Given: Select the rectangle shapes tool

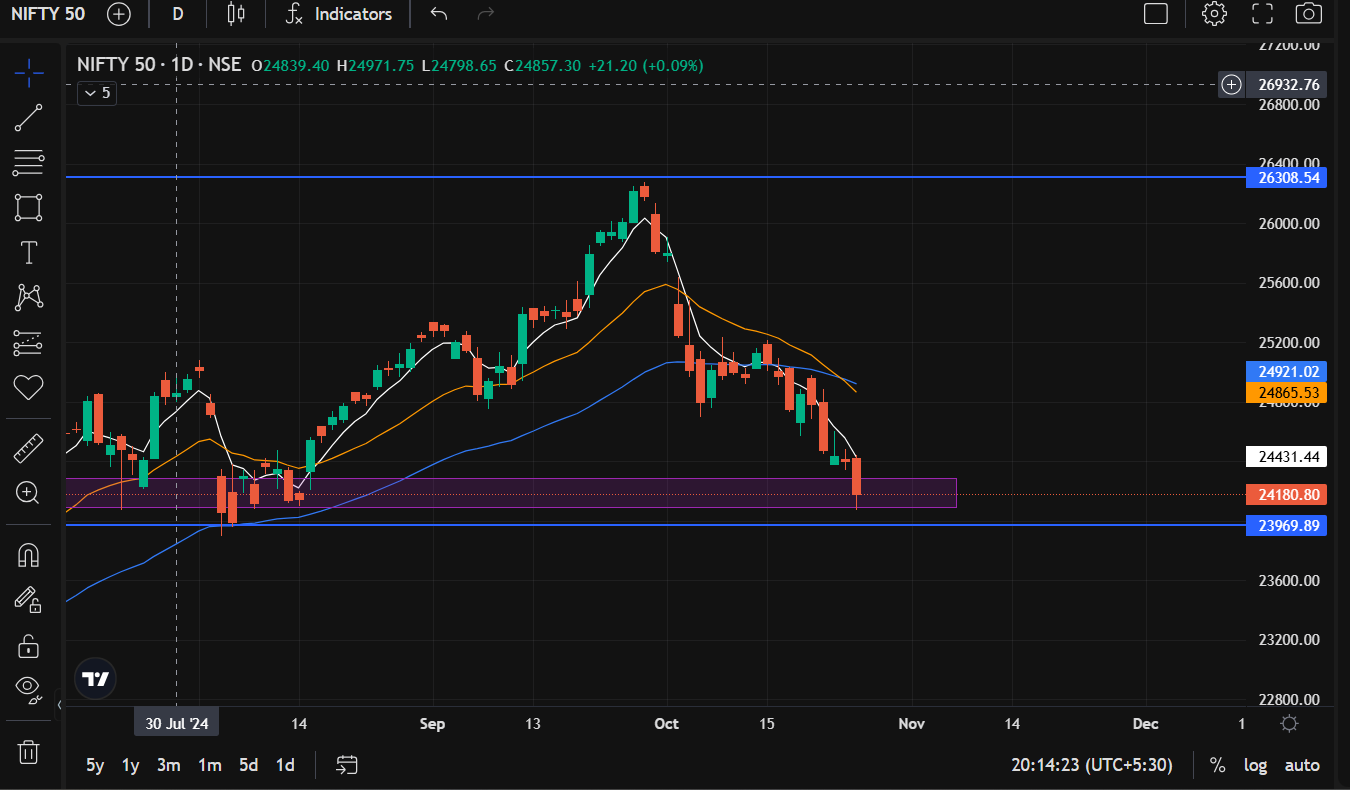Looking at the screenshot, I should 29,208.
